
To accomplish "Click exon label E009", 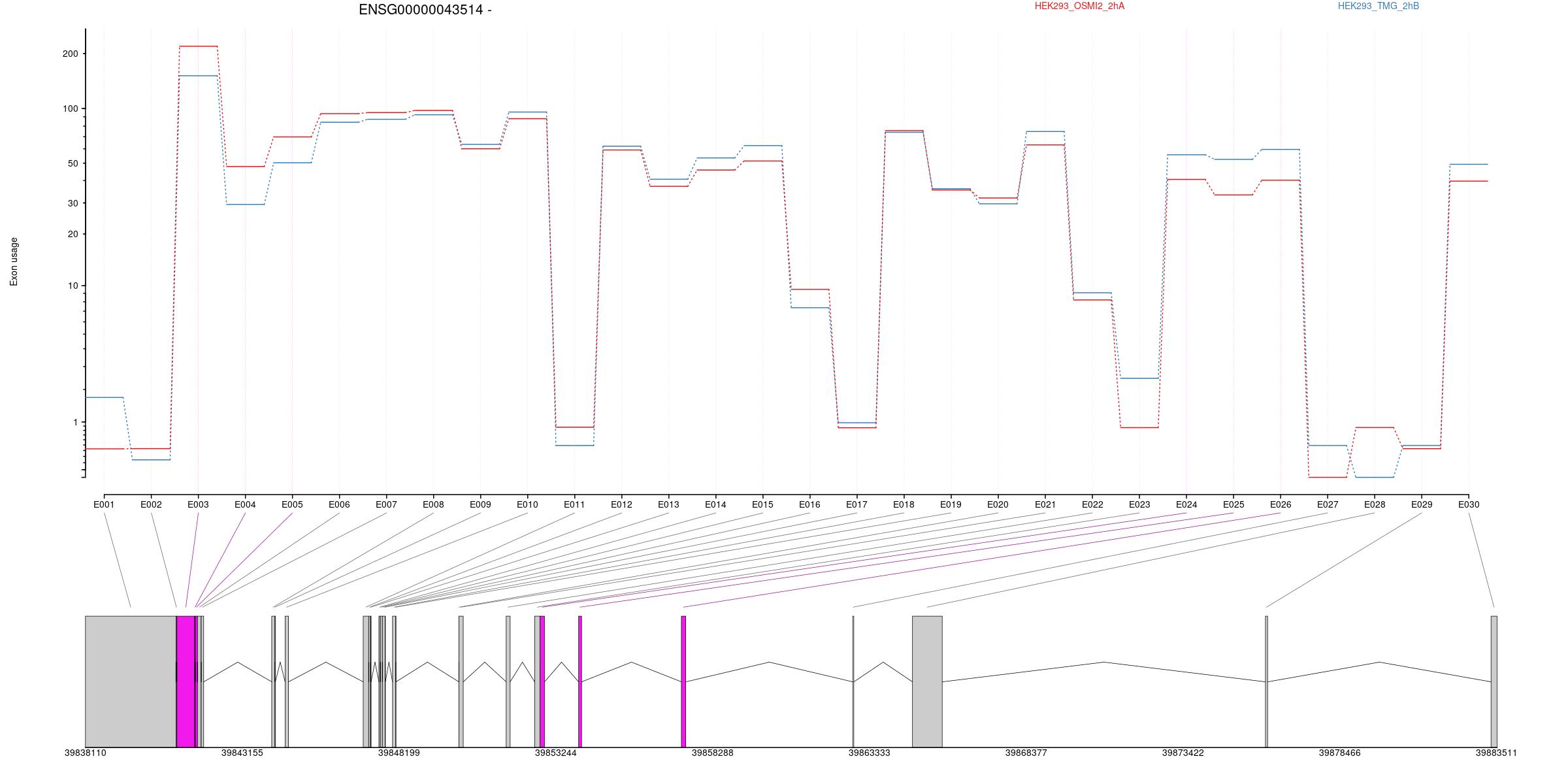I will pos(480,504).
